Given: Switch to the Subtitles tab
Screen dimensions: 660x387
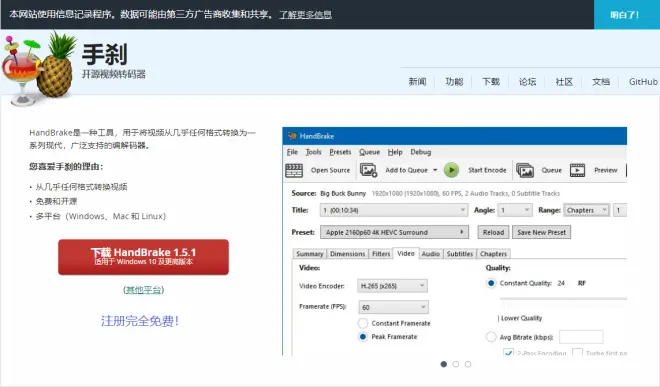Looking at the screenshot, I should coord(460,254).
